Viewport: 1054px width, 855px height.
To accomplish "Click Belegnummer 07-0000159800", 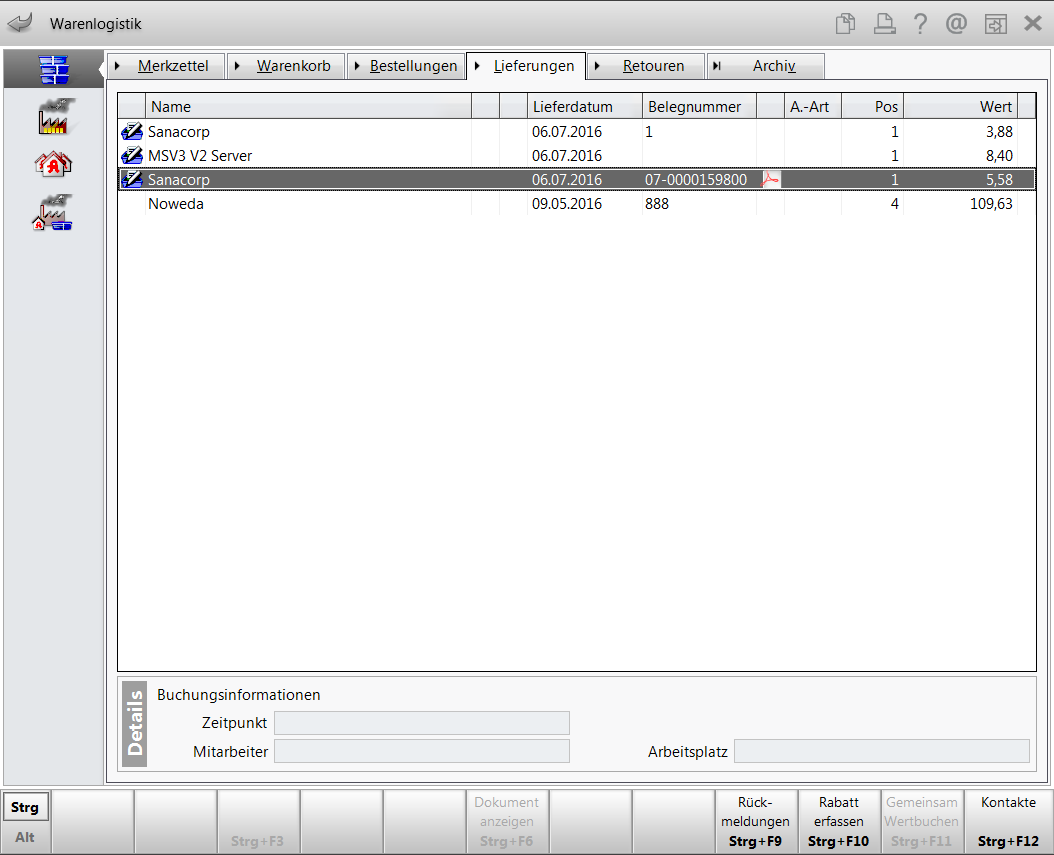I will [x=696, y=179].
